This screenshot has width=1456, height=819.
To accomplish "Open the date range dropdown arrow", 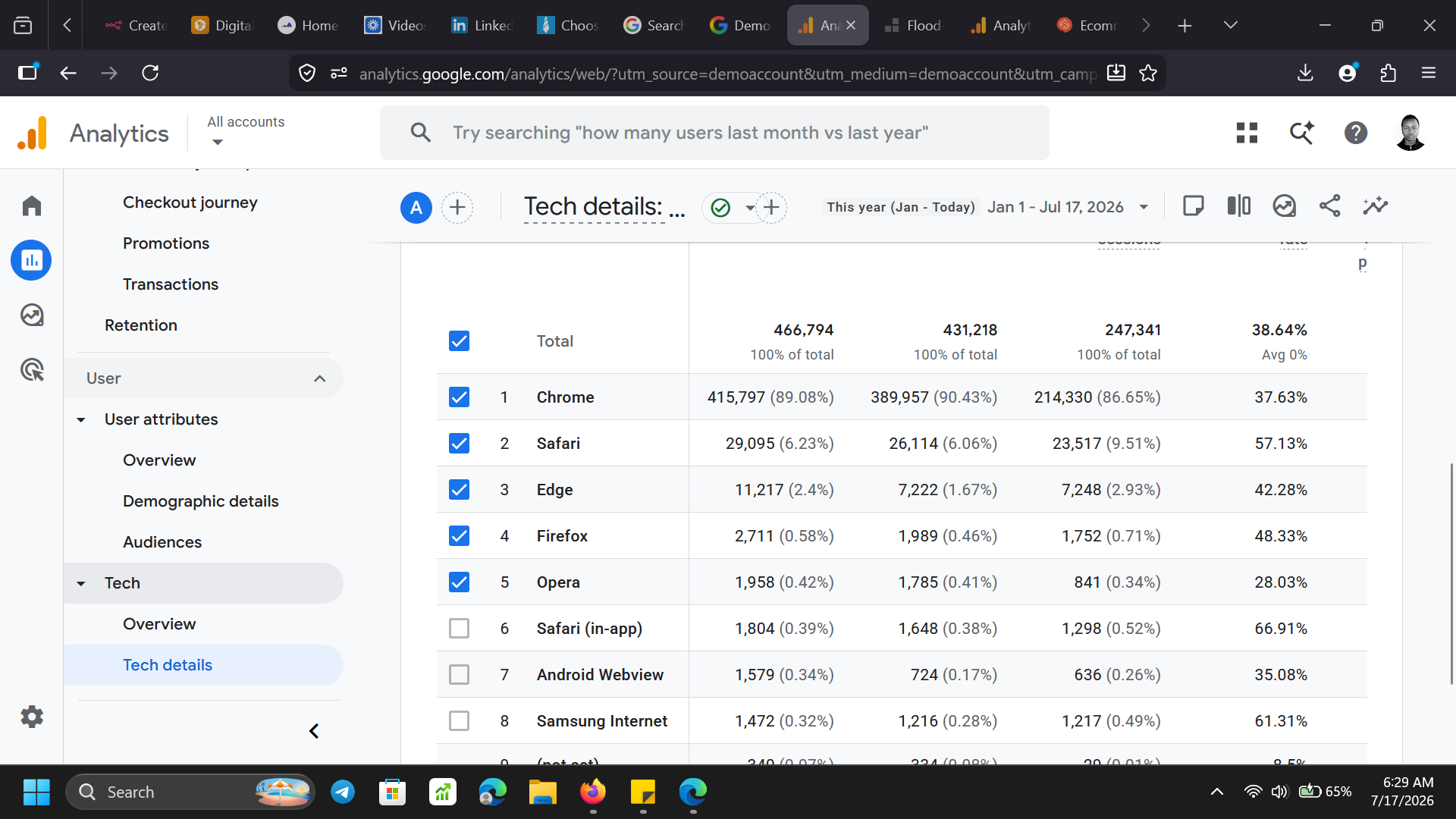I will coord(1144,208).
